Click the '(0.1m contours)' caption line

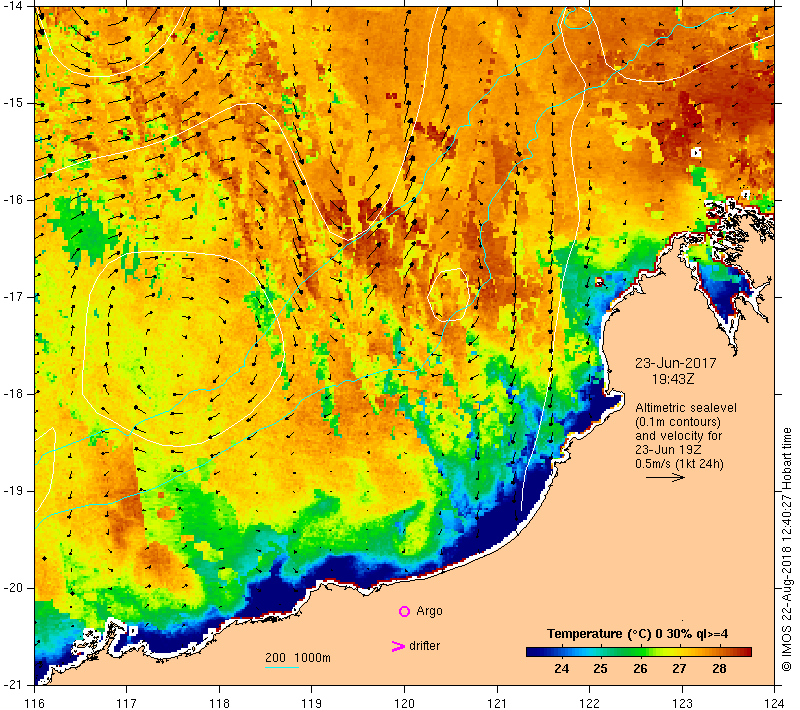pyautogui.click(x=678, y=422)
